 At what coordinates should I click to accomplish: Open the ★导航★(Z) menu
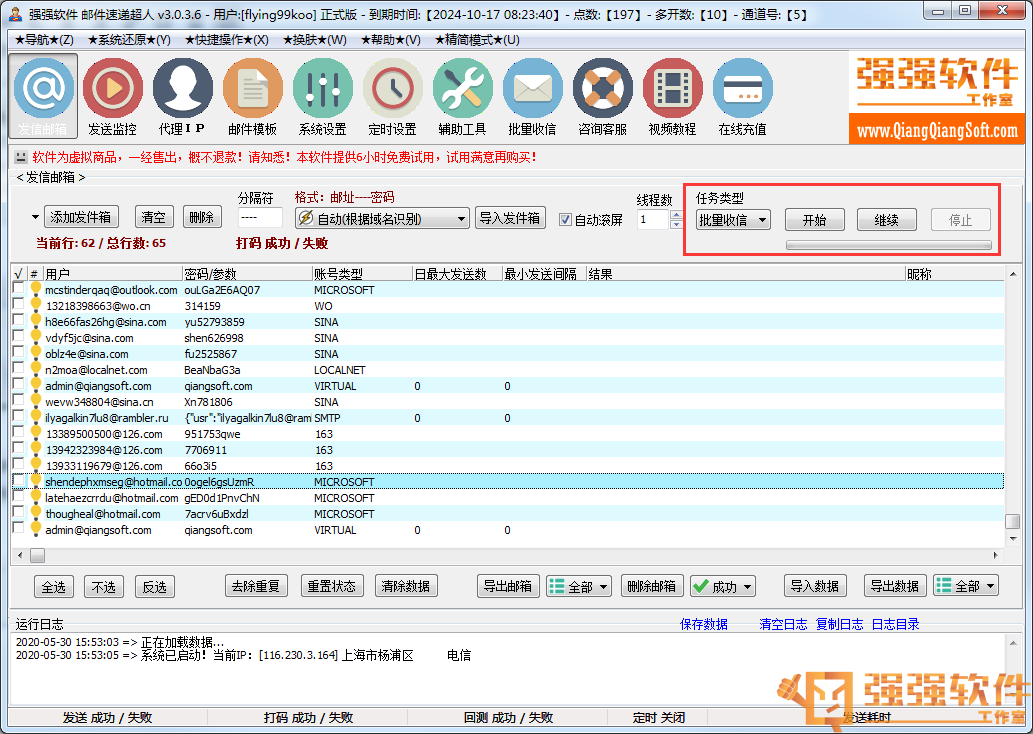coord(44,40)
